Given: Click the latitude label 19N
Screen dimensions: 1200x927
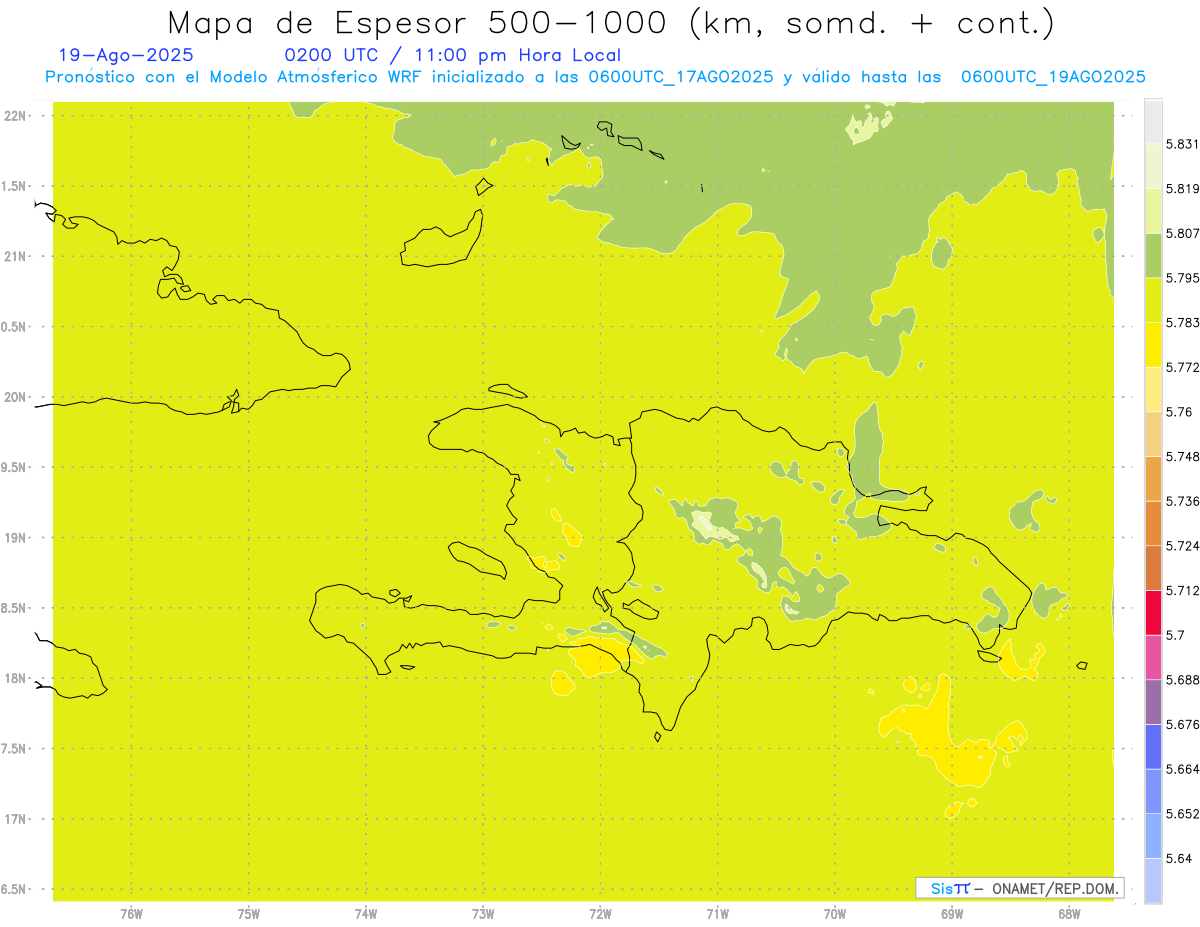Looking at the screenshot, I should pos(15,537).
